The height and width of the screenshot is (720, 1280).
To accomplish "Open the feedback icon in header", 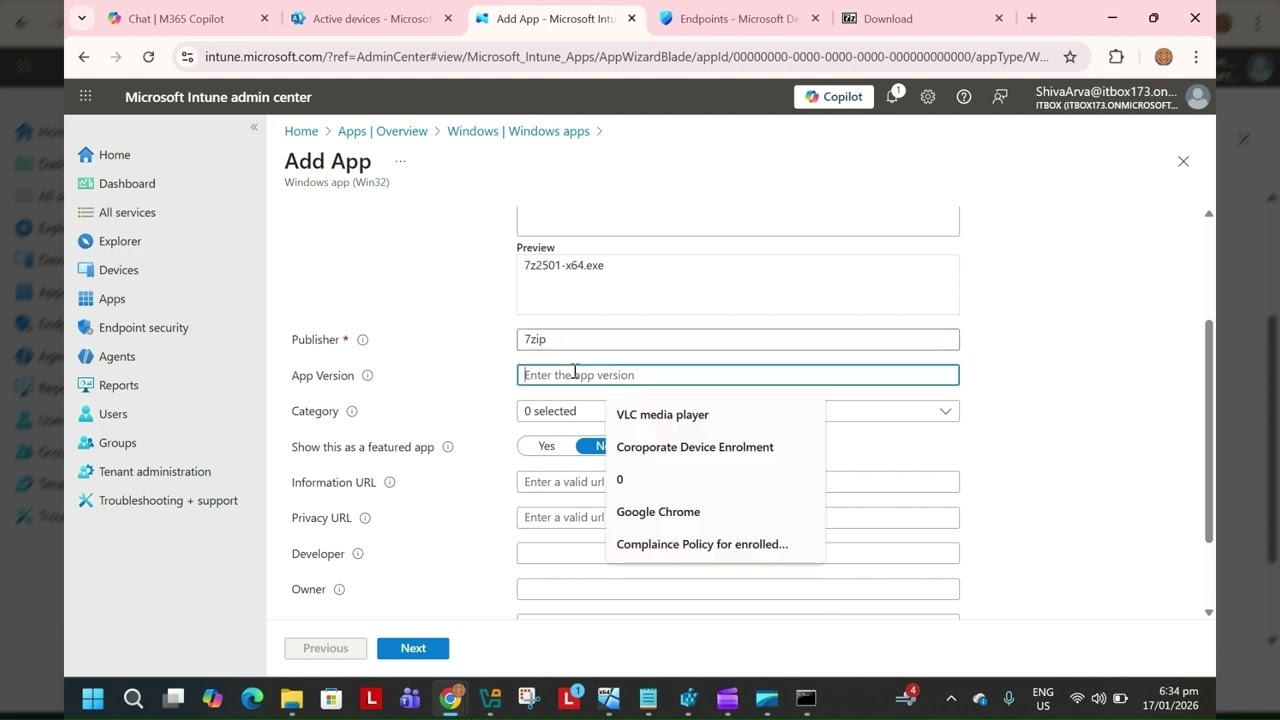I will (1000, 97).
